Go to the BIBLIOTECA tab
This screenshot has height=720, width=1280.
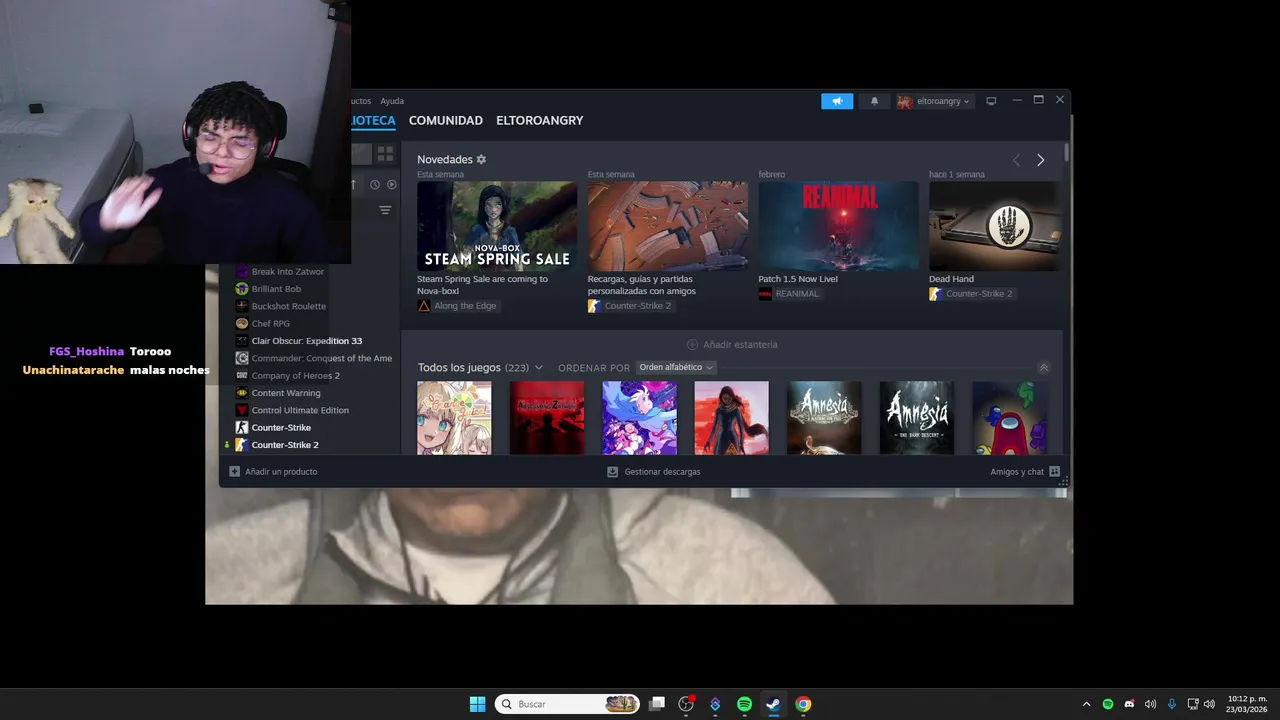pyautogui.click(x=373, y=120)
